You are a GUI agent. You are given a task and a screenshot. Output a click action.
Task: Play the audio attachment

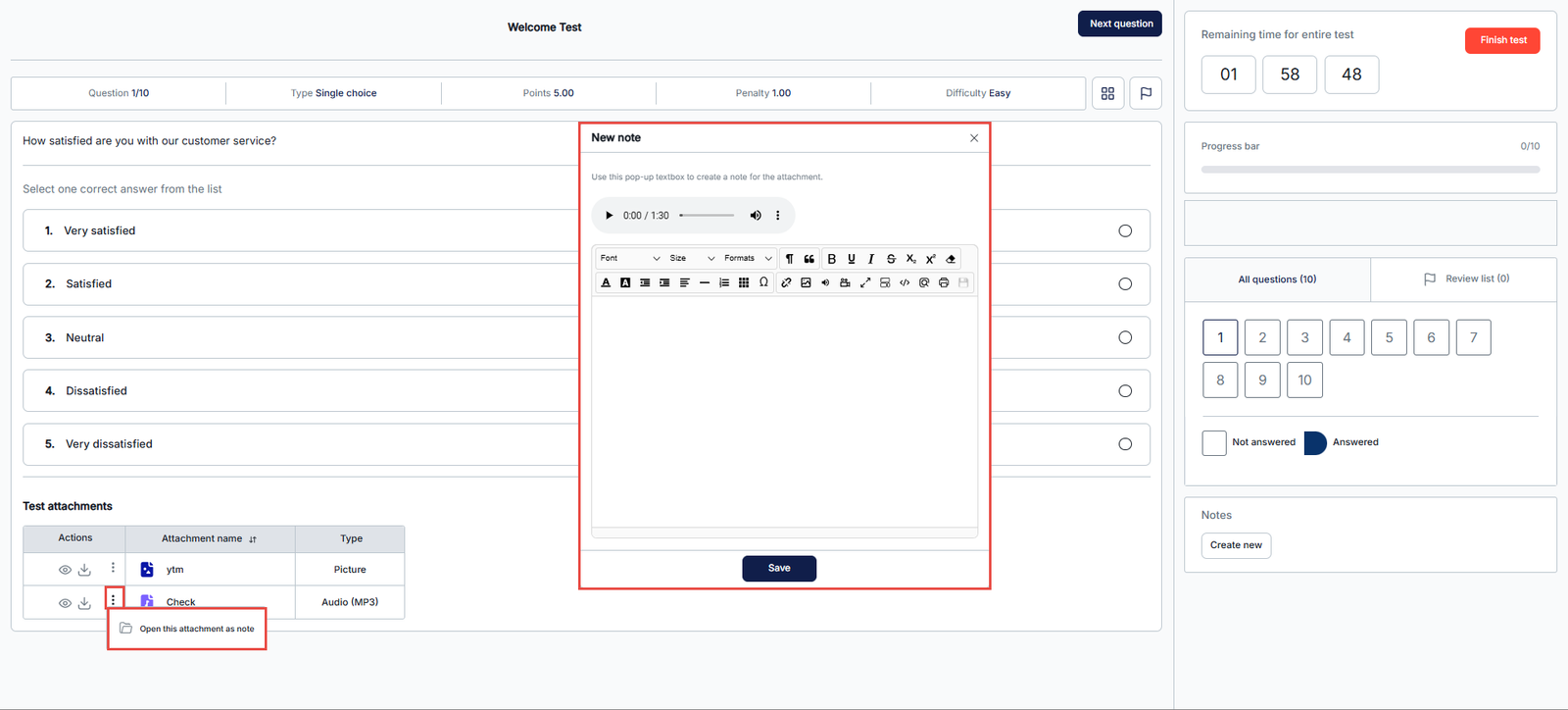pos(609,216)
